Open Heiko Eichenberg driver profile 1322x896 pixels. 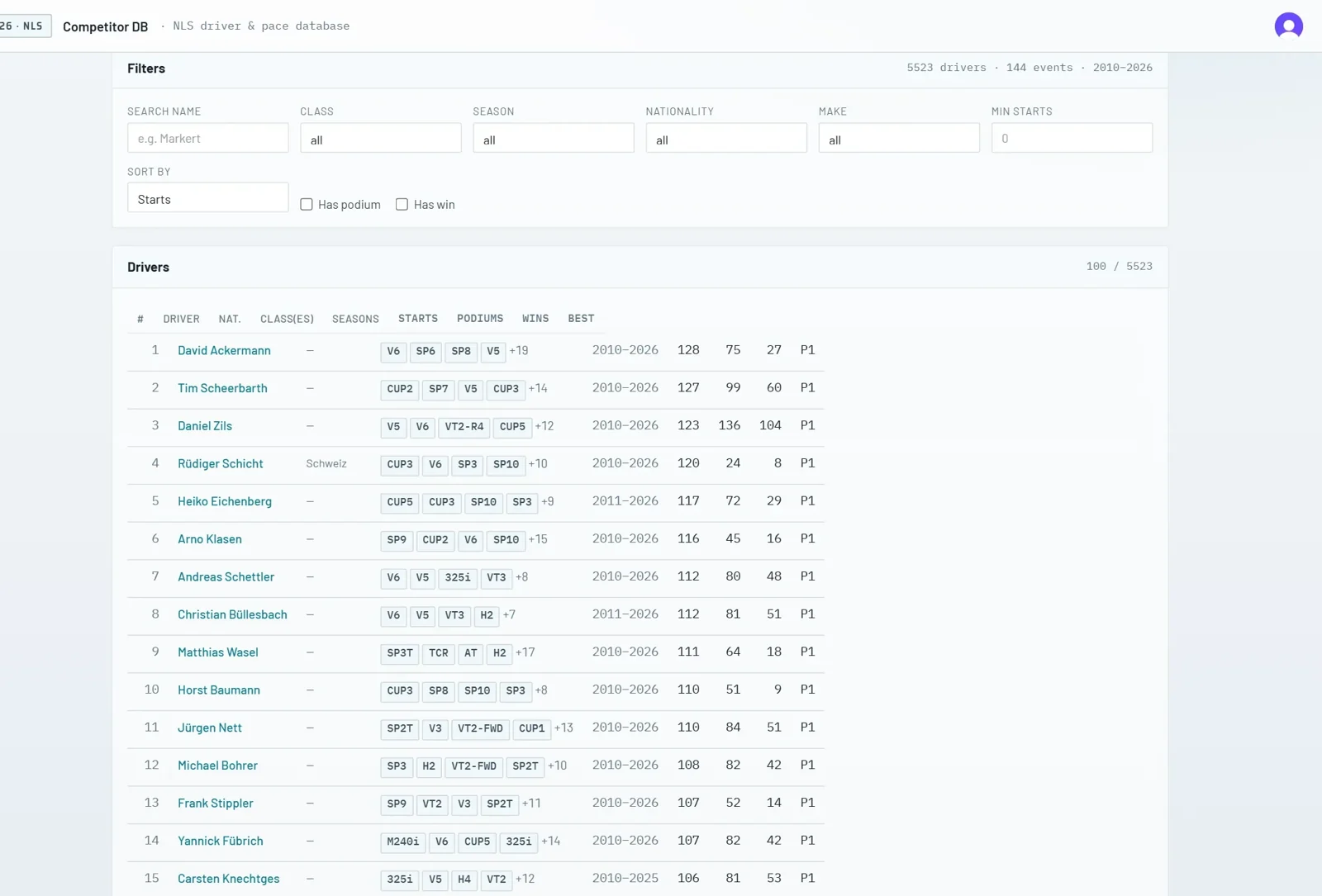click(224, 501)
